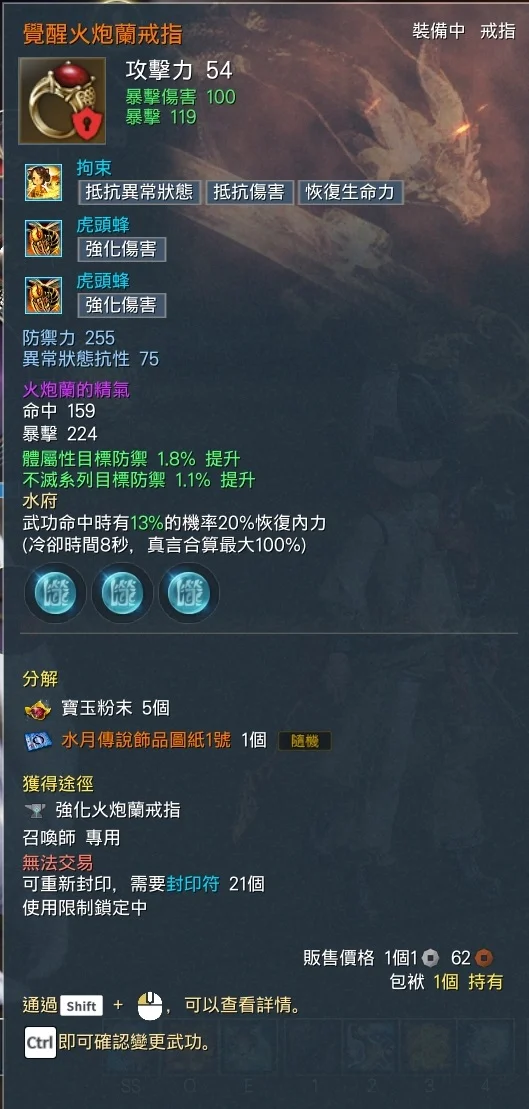Image resolution: width=529 pixels, height=1109 pixels.
Task: Click the 強化傷害 tag under first 虎頭蜂
Action: [122, 249]
